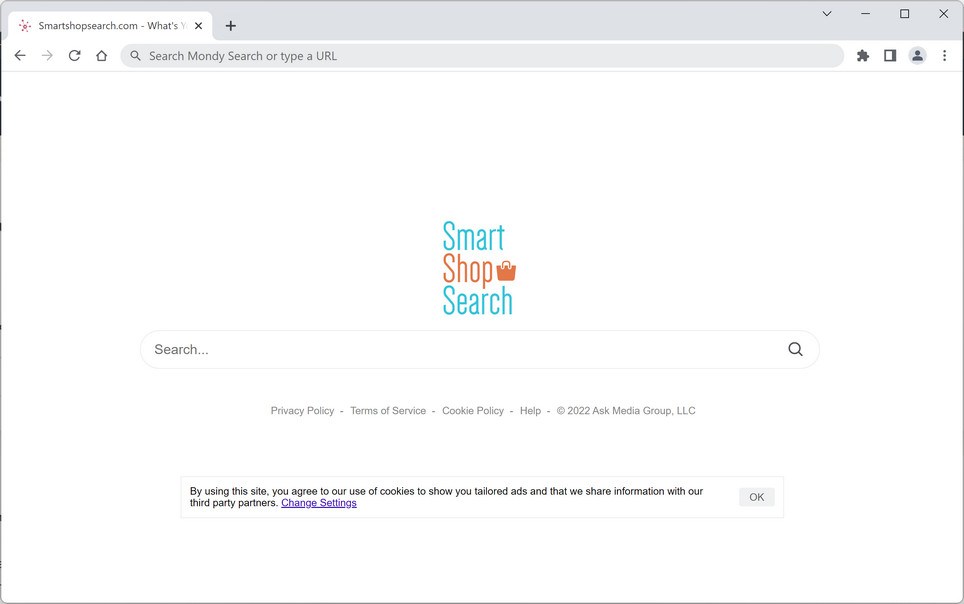Accept cookies with the OK button
Screen dimensions: 964x604
click(756, 497)
